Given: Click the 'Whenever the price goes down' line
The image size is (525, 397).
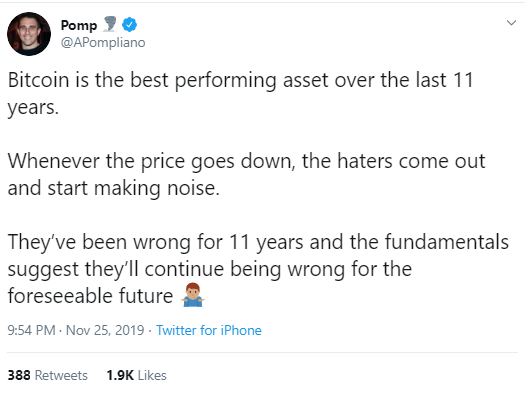Looking at the screenshot, I should tap(246, 161).
